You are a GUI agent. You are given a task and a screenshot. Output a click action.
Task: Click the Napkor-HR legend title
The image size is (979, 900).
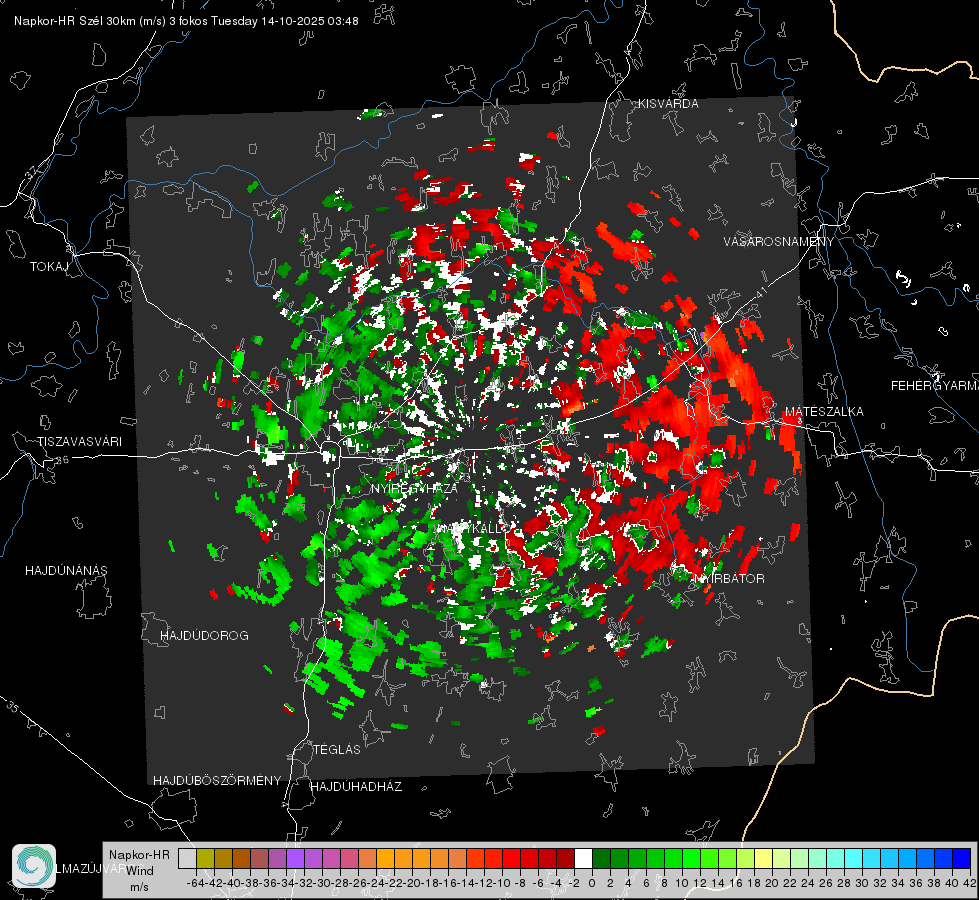(139, 855)
